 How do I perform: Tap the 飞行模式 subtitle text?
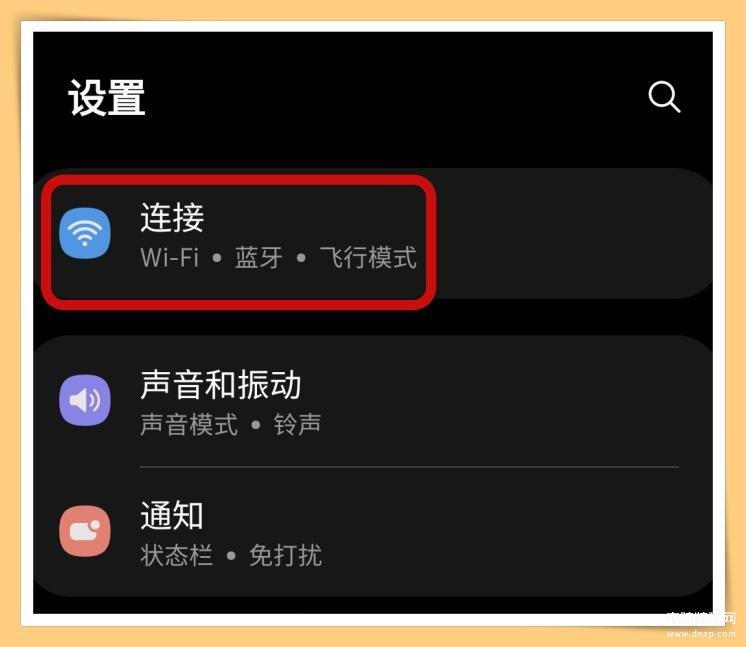[368, 257]
